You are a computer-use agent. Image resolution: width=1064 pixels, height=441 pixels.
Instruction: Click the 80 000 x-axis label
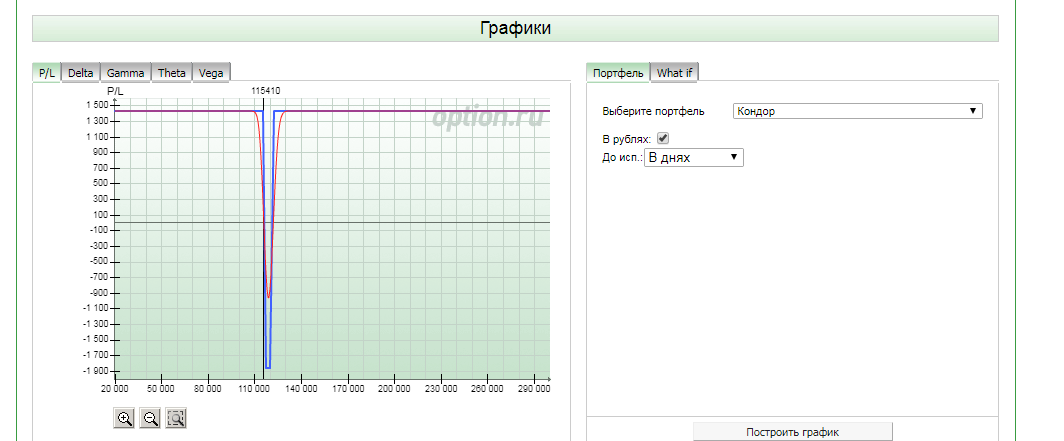pos(208,389)
